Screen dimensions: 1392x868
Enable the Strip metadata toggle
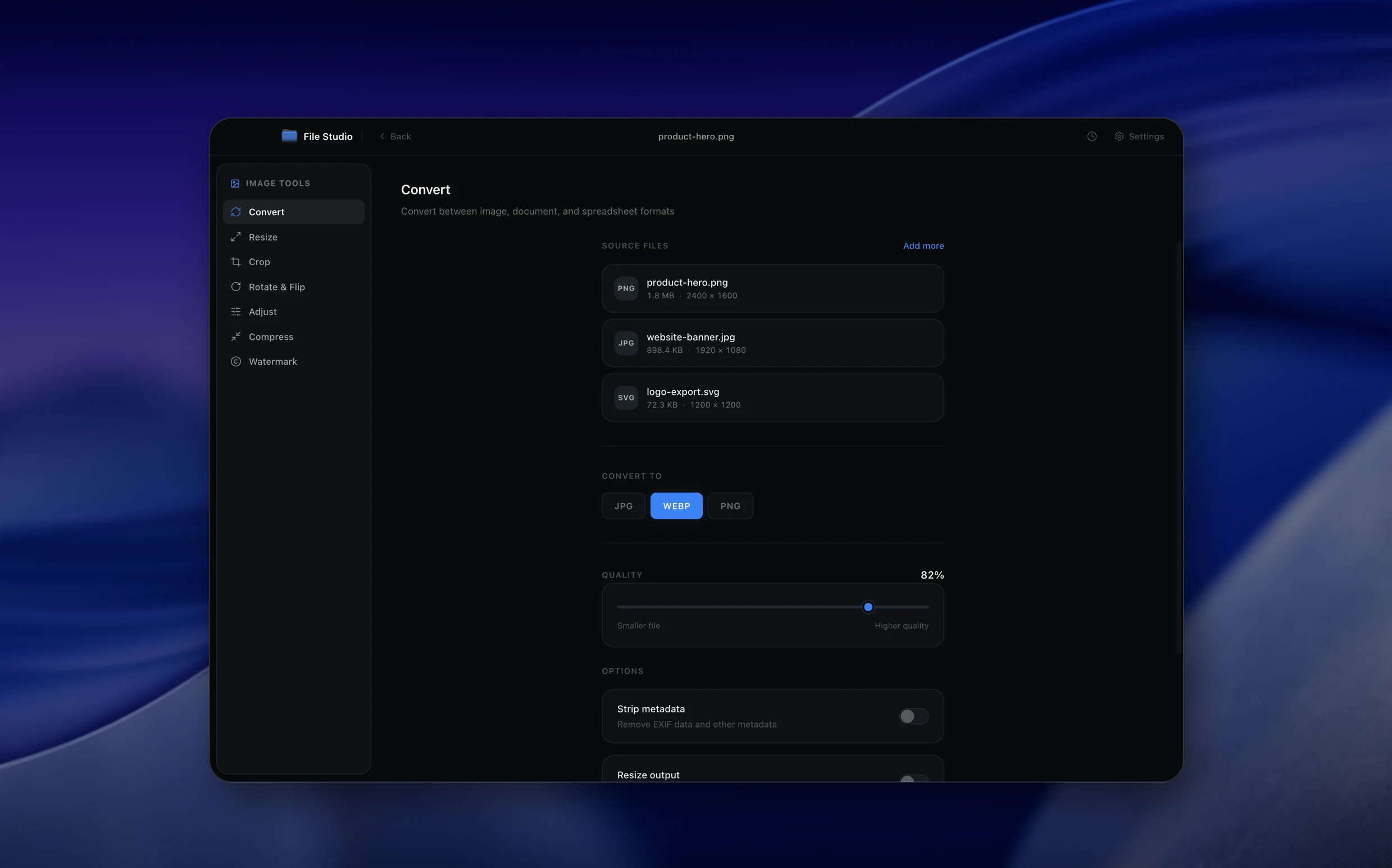coord(914,716)
